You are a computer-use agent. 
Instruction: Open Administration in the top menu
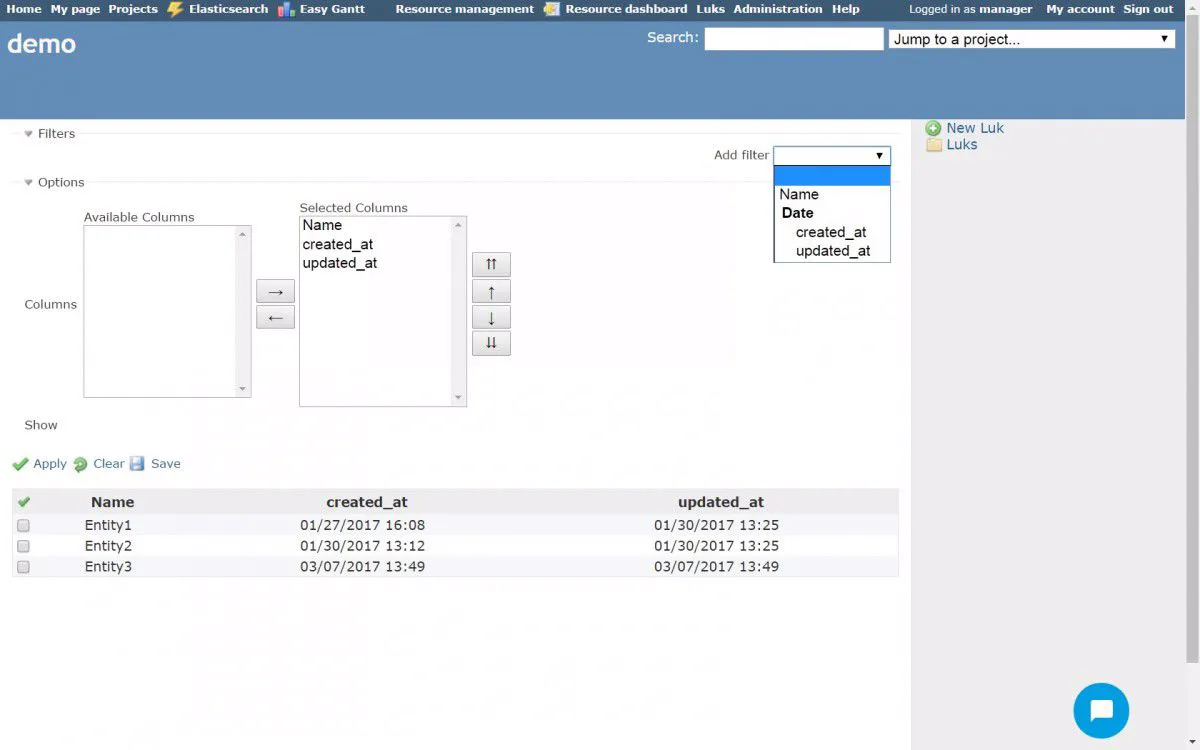(778, 9)
